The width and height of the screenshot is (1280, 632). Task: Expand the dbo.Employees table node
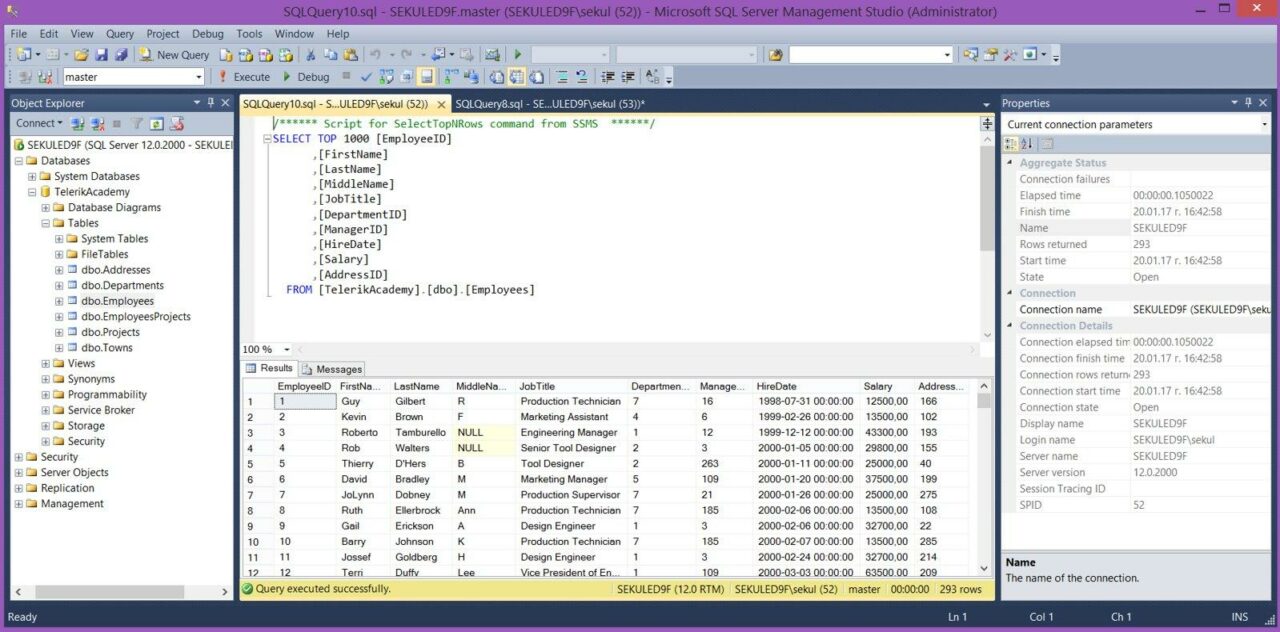[x=59, y=301]
